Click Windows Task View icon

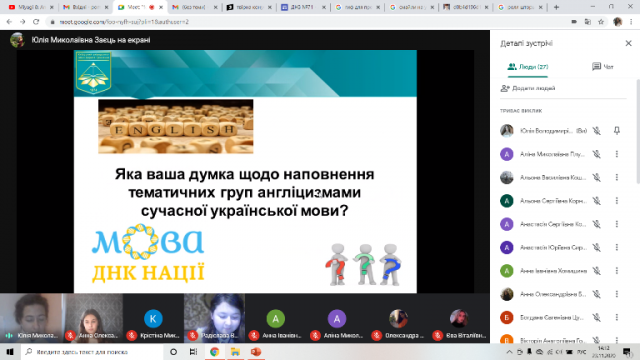pos(193,351)
